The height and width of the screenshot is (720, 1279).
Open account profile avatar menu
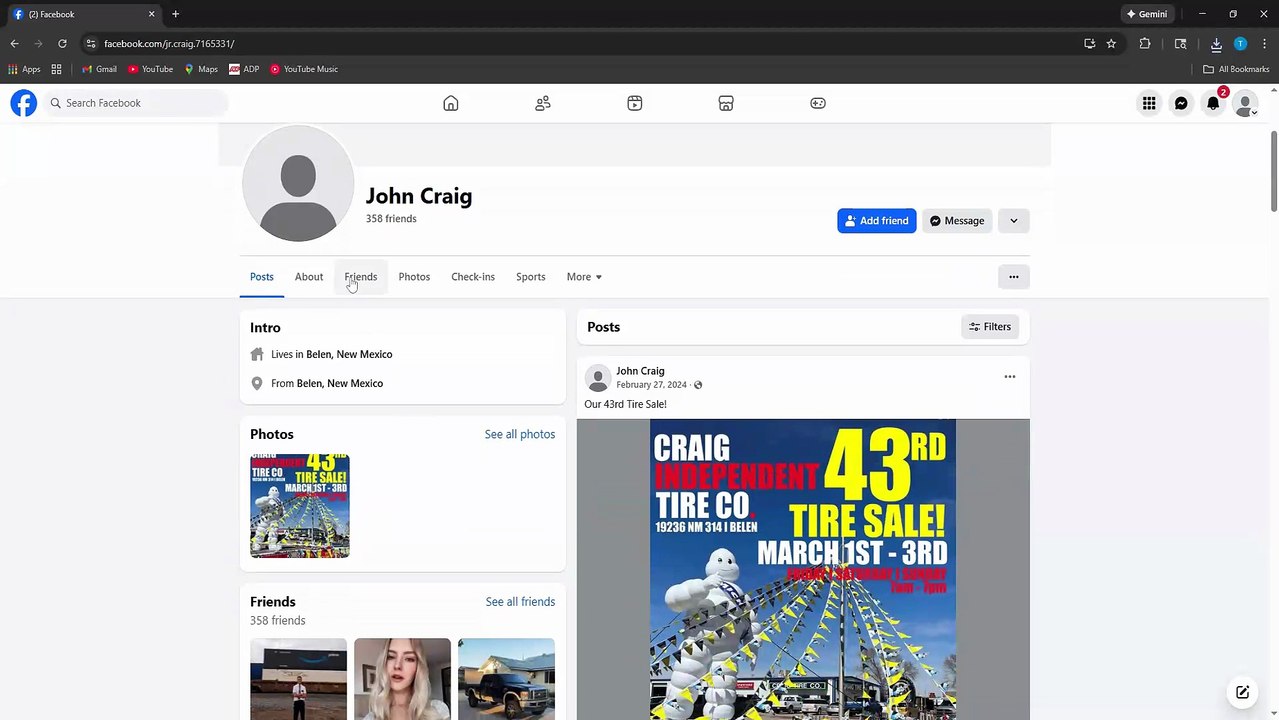tap(1245, 103)
